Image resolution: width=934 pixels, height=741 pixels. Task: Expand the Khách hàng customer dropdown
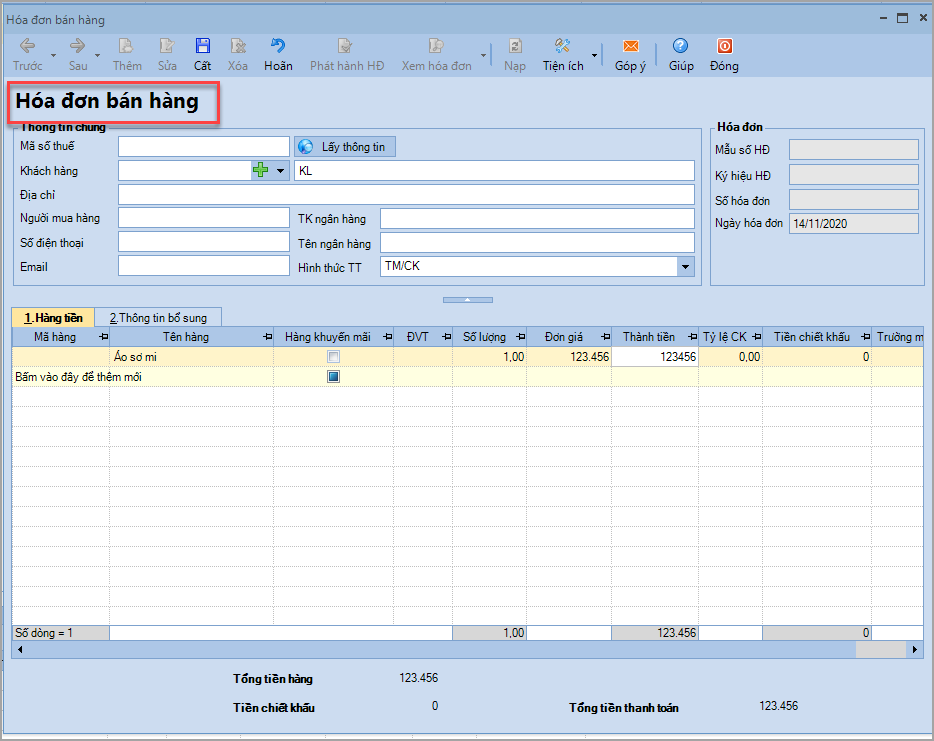(x=280, y=171)
